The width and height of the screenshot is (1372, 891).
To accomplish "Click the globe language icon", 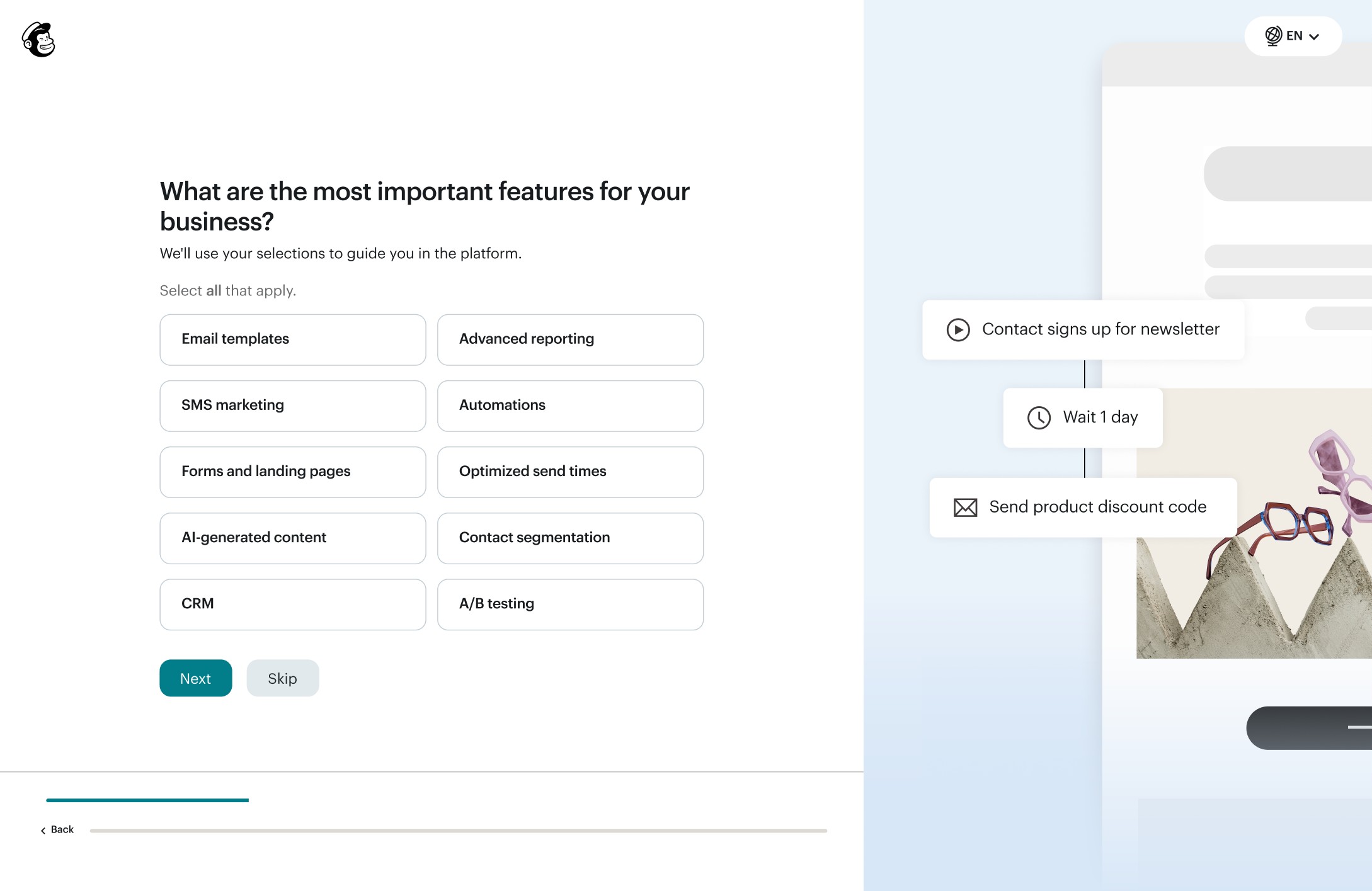I will 1273,36.
